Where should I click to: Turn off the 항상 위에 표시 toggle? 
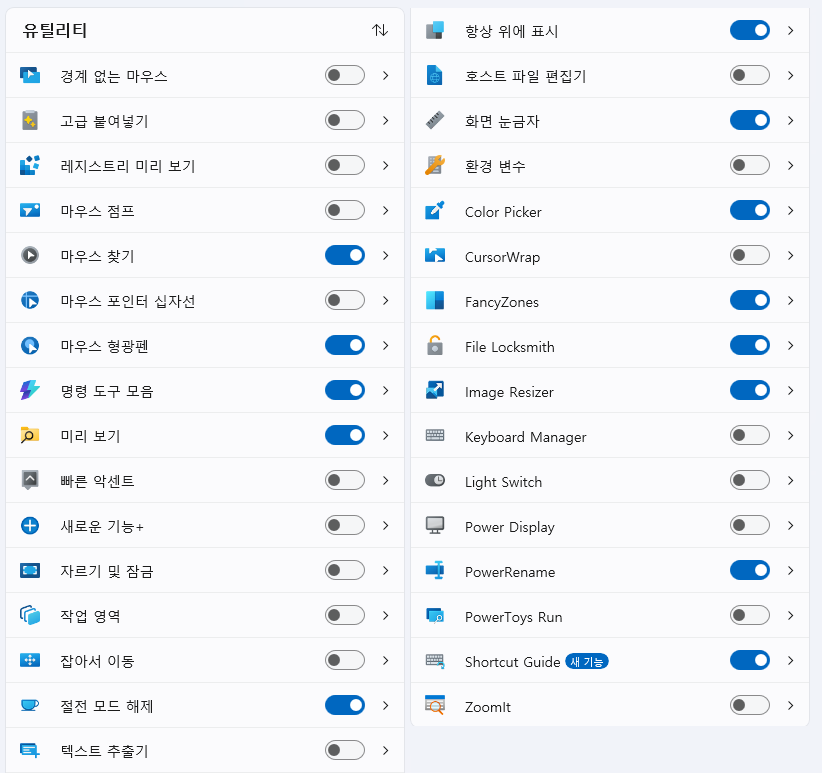click(x=750, y=30)
